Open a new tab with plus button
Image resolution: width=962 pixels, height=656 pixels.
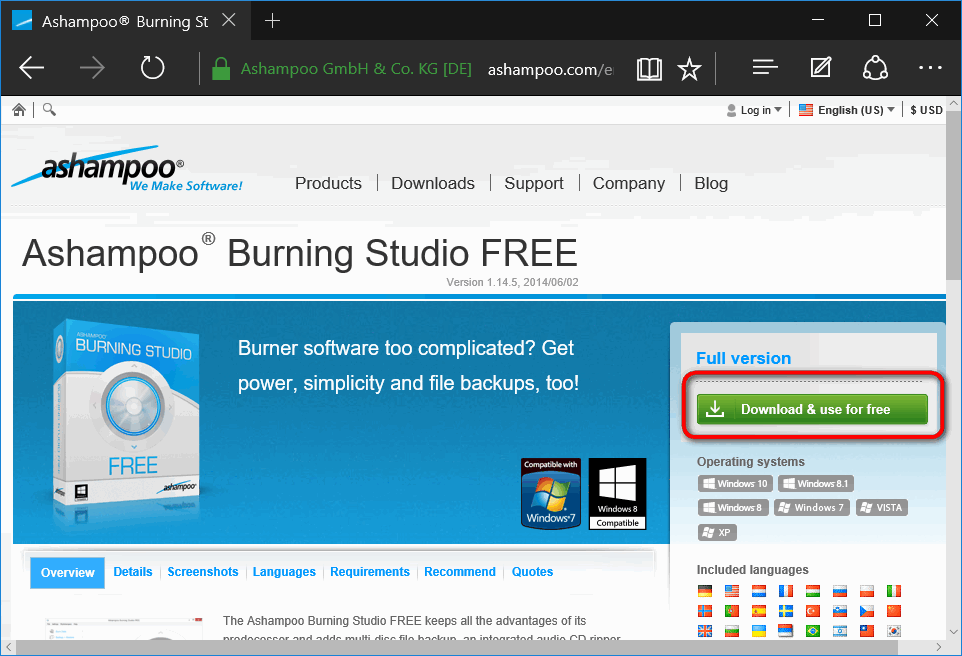(272, 21)
